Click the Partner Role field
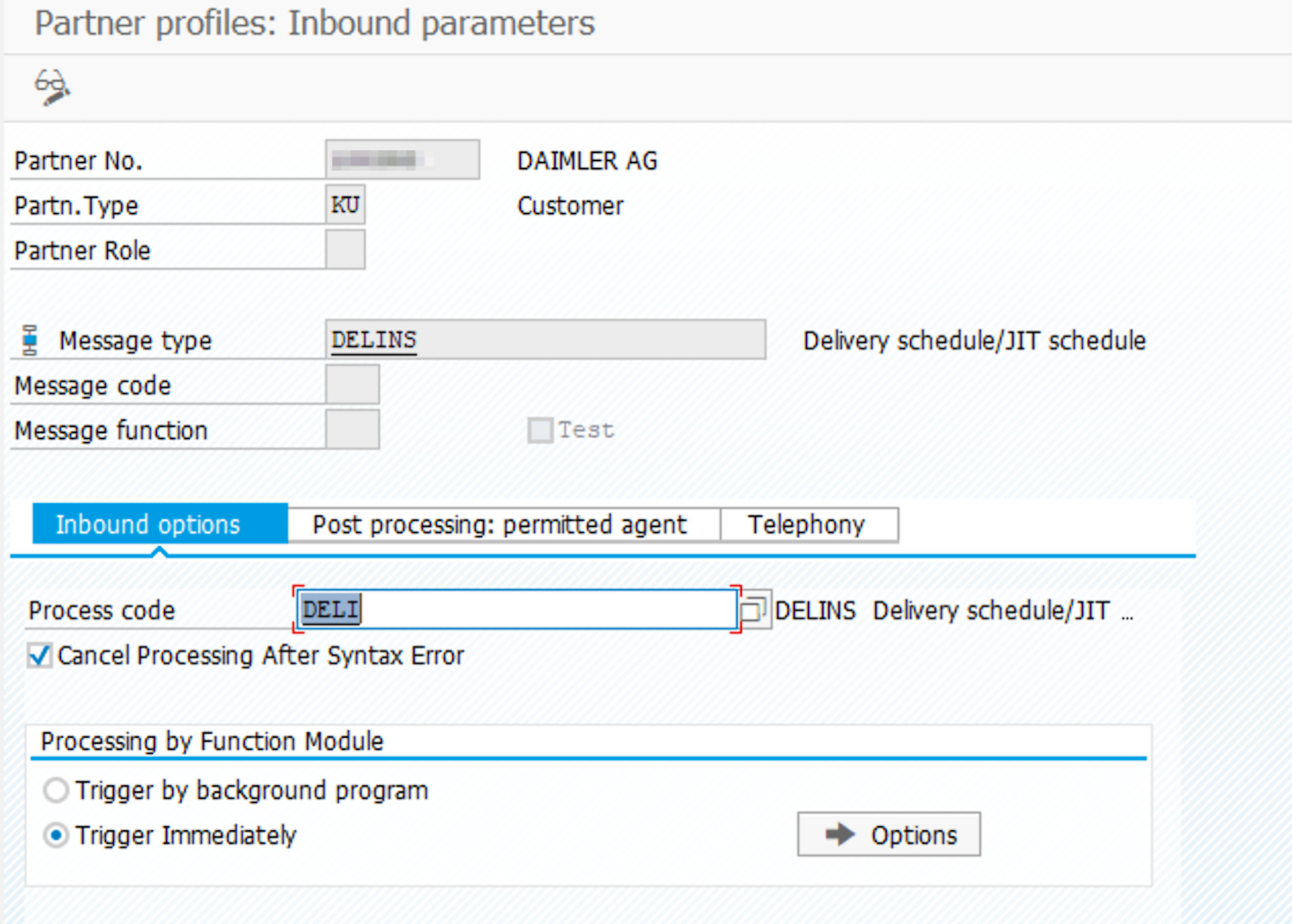This screenshot has height=924, width=1292. coord(345,250)
